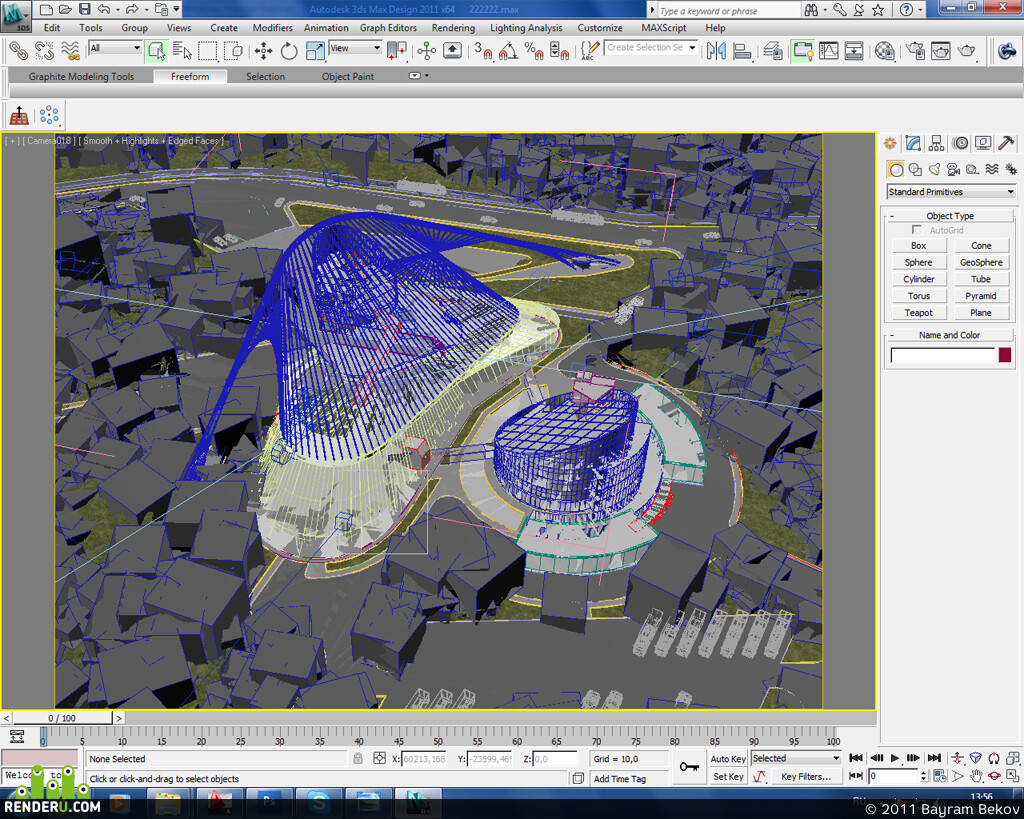Switch to the Object Paint tab
1024x819 pixels.
pos(347,76)
